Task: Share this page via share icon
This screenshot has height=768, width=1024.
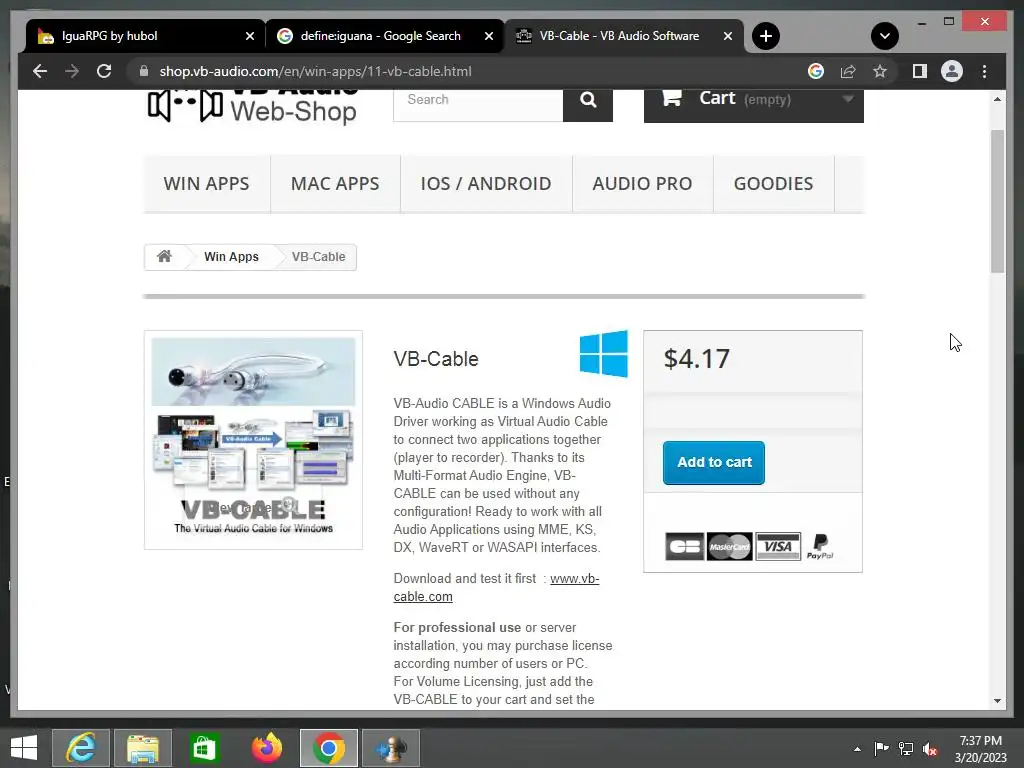Action: 848,71
